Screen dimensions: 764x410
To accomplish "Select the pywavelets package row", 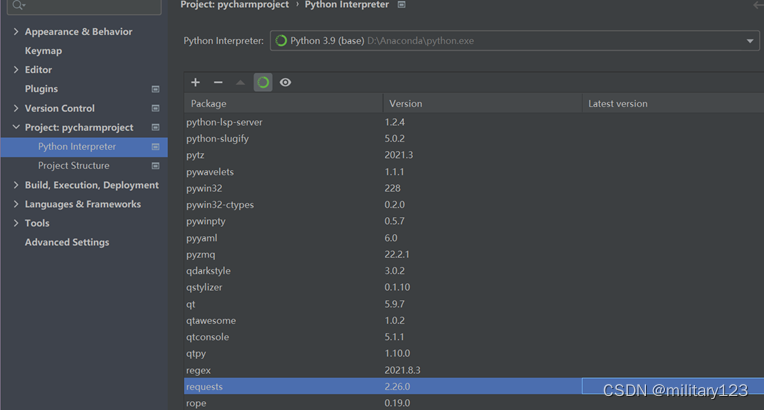I will click(474, 172).
